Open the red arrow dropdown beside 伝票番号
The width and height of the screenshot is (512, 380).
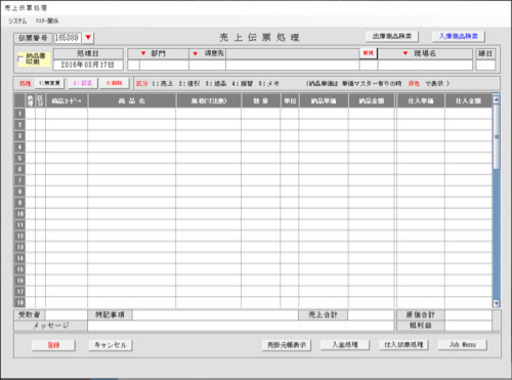coord(88,37)
